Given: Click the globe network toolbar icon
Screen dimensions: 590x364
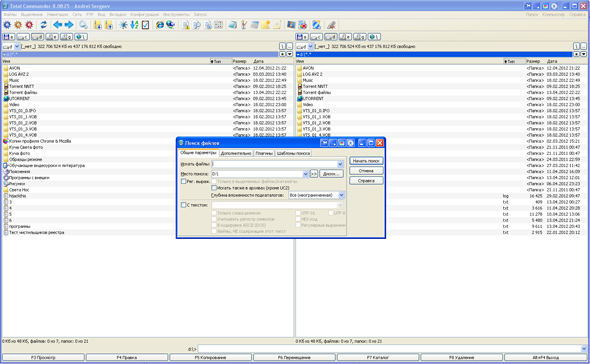Looking at the screenshot, I should click(171, 25).
